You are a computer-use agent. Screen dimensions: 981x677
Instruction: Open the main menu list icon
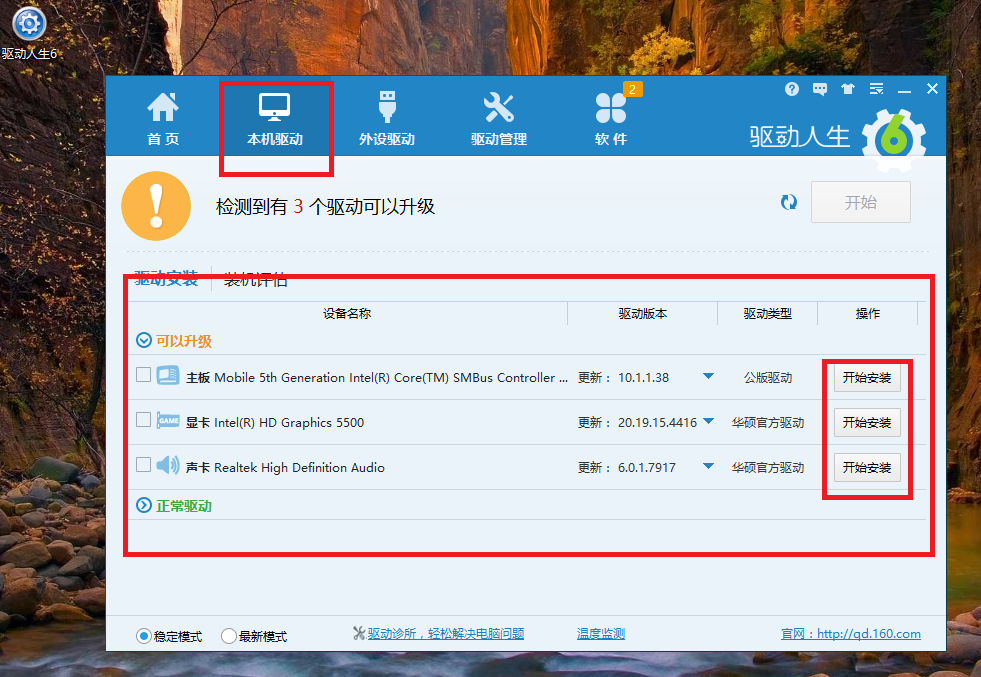876,89
